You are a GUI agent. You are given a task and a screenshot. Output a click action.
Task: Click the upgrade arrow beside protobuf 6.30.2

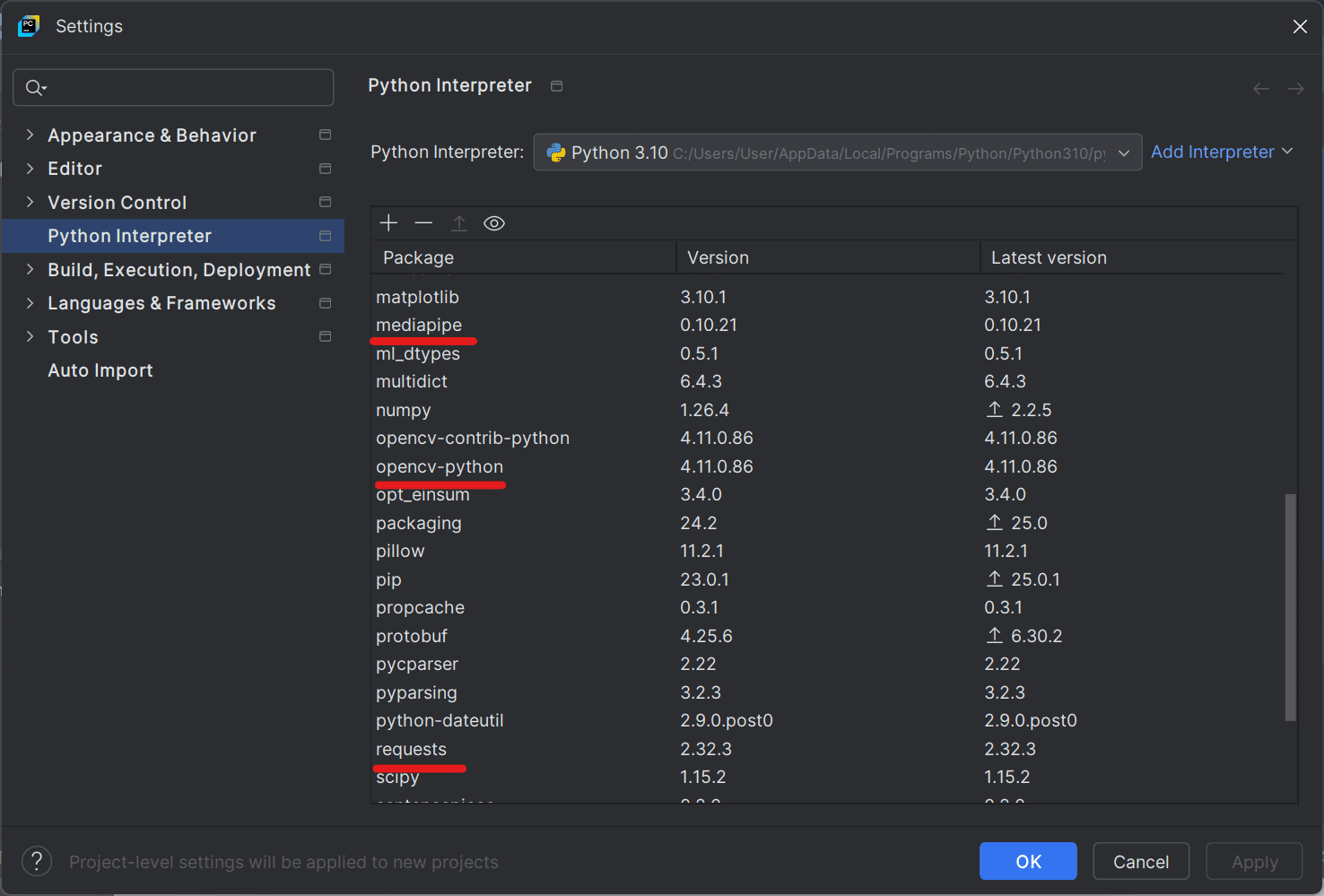(995, 636)
